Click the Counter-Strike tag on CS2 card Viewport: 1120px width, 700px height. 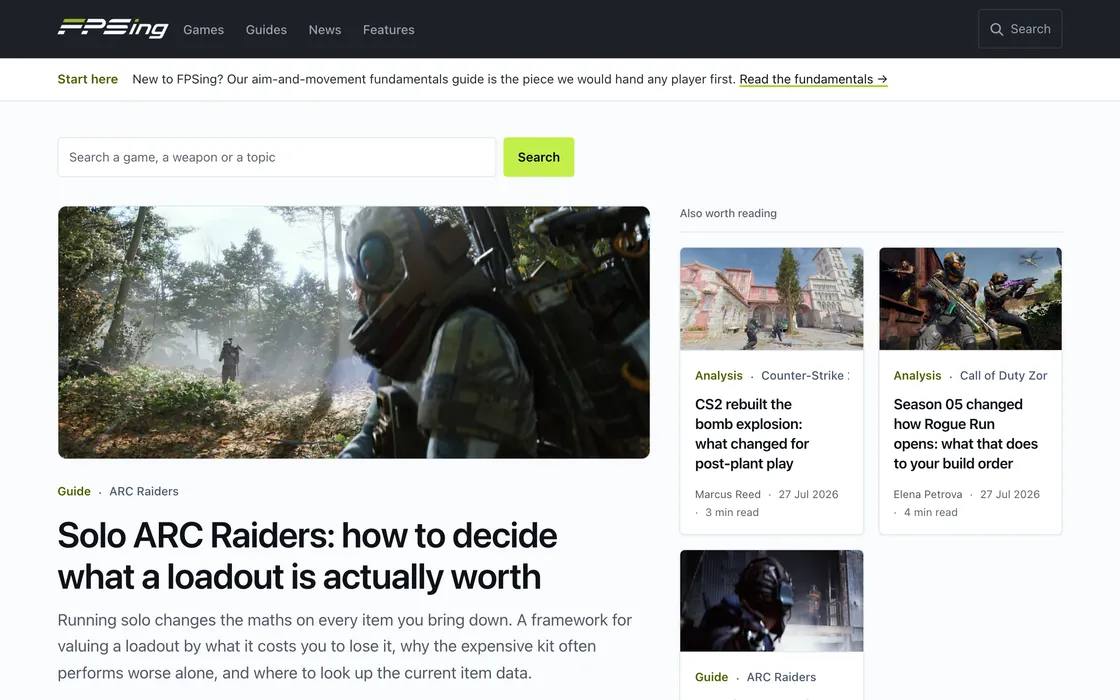805,376
